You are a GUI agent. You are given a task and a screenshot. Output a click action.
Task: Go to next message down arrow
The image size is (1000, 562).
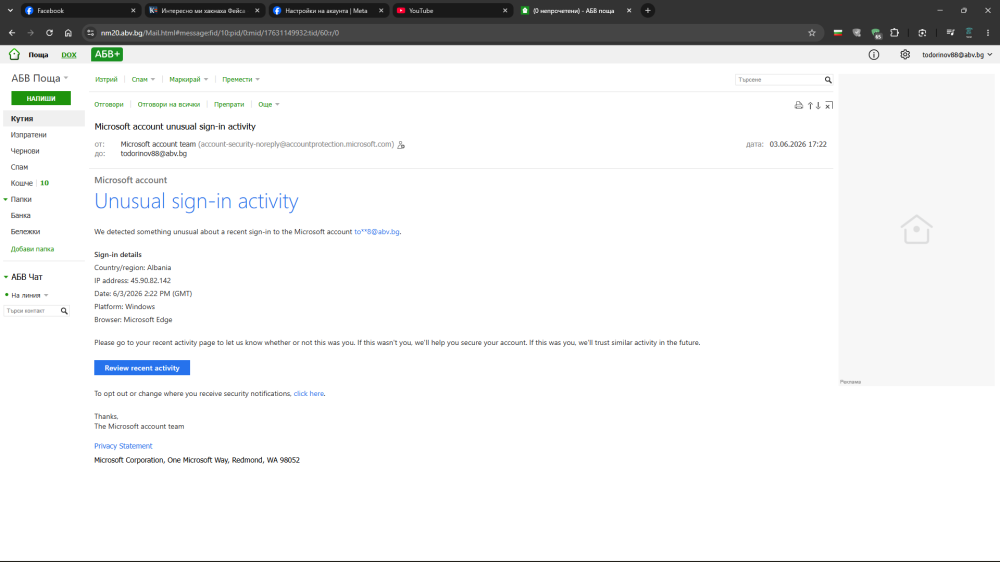[x=818, y=105]
